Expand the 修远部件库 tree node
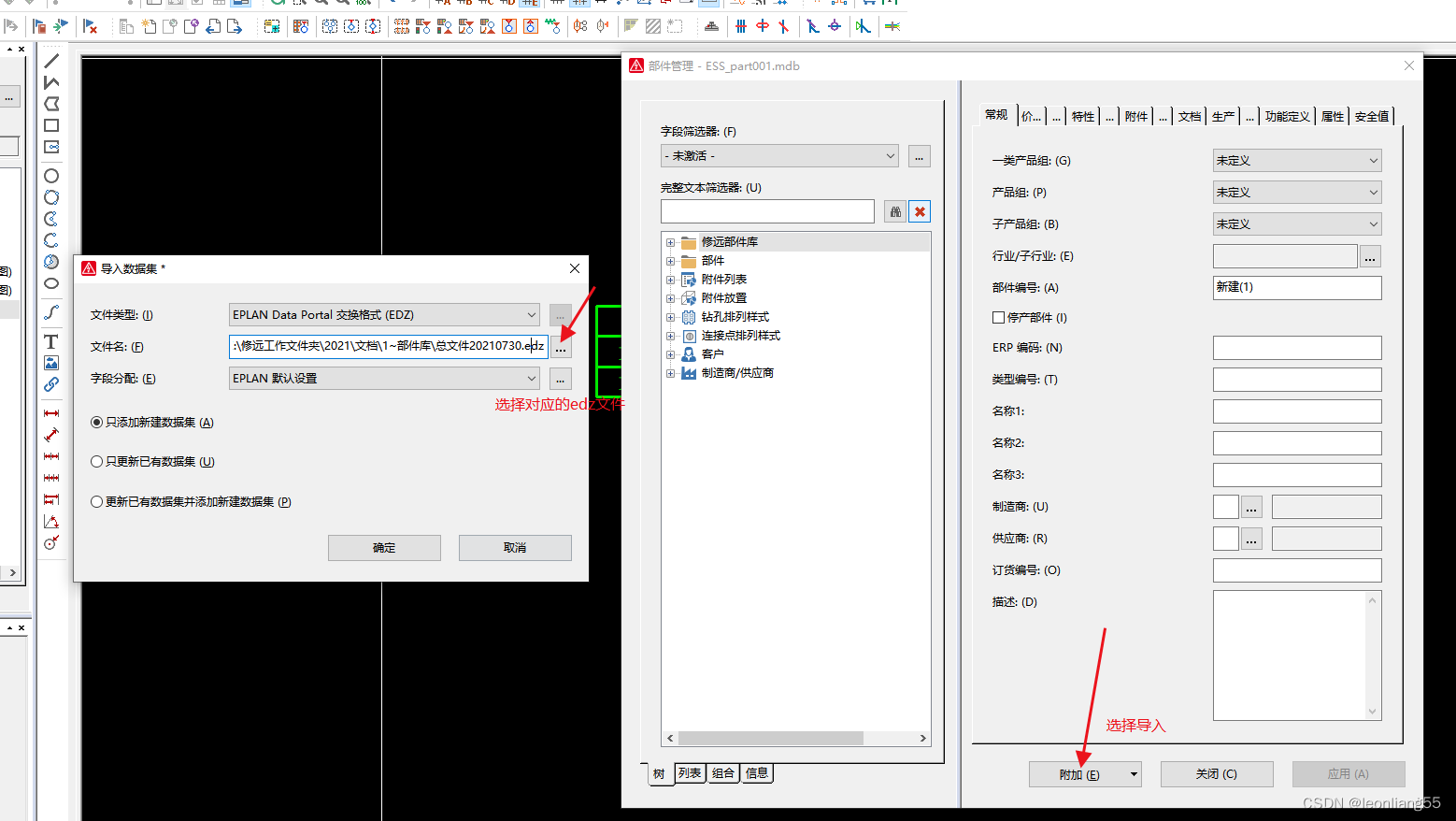 point(670,242)
